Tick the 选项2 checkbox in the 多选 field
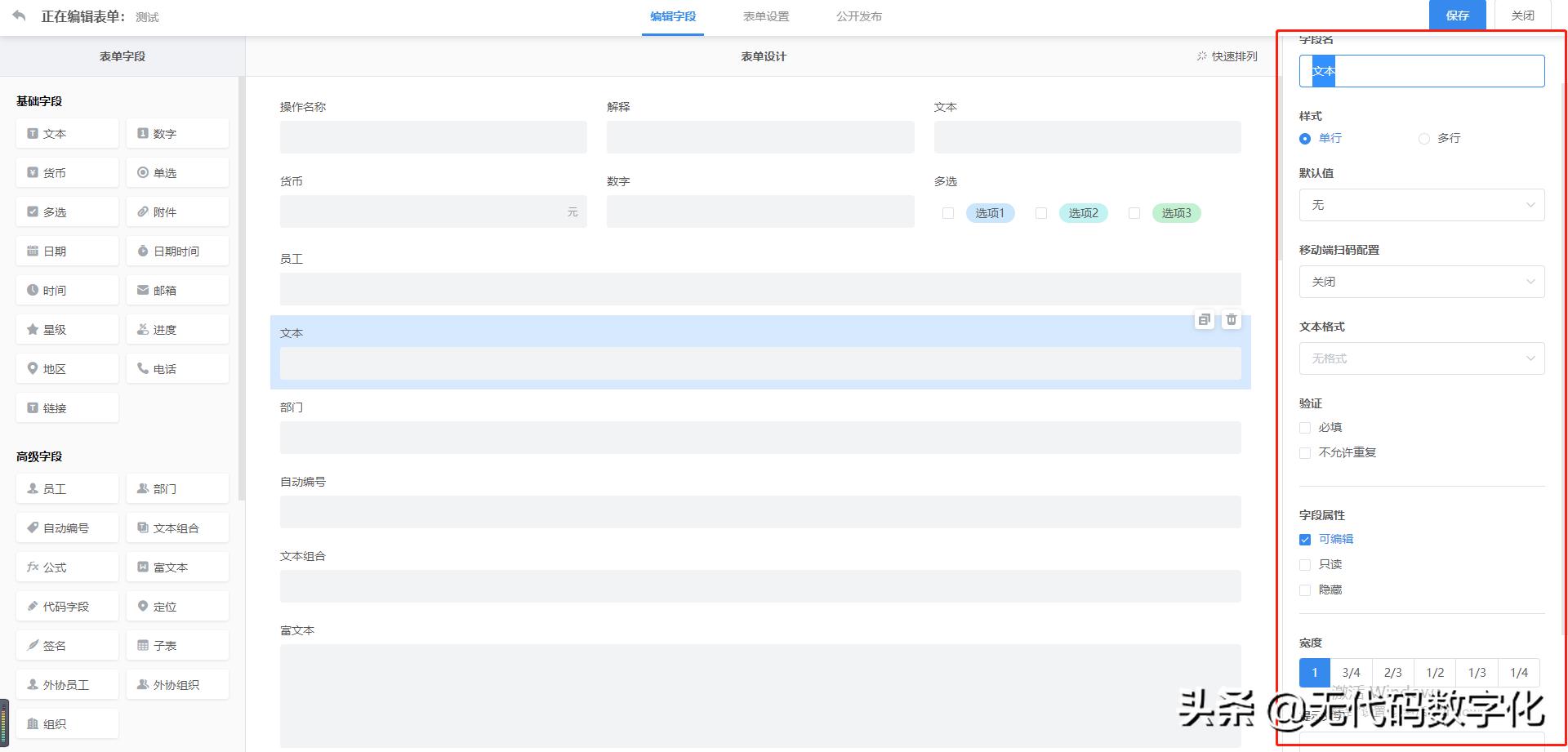Image resolution: width=1568 pixels, height=752 pixels. click(x=1041, y=213)
